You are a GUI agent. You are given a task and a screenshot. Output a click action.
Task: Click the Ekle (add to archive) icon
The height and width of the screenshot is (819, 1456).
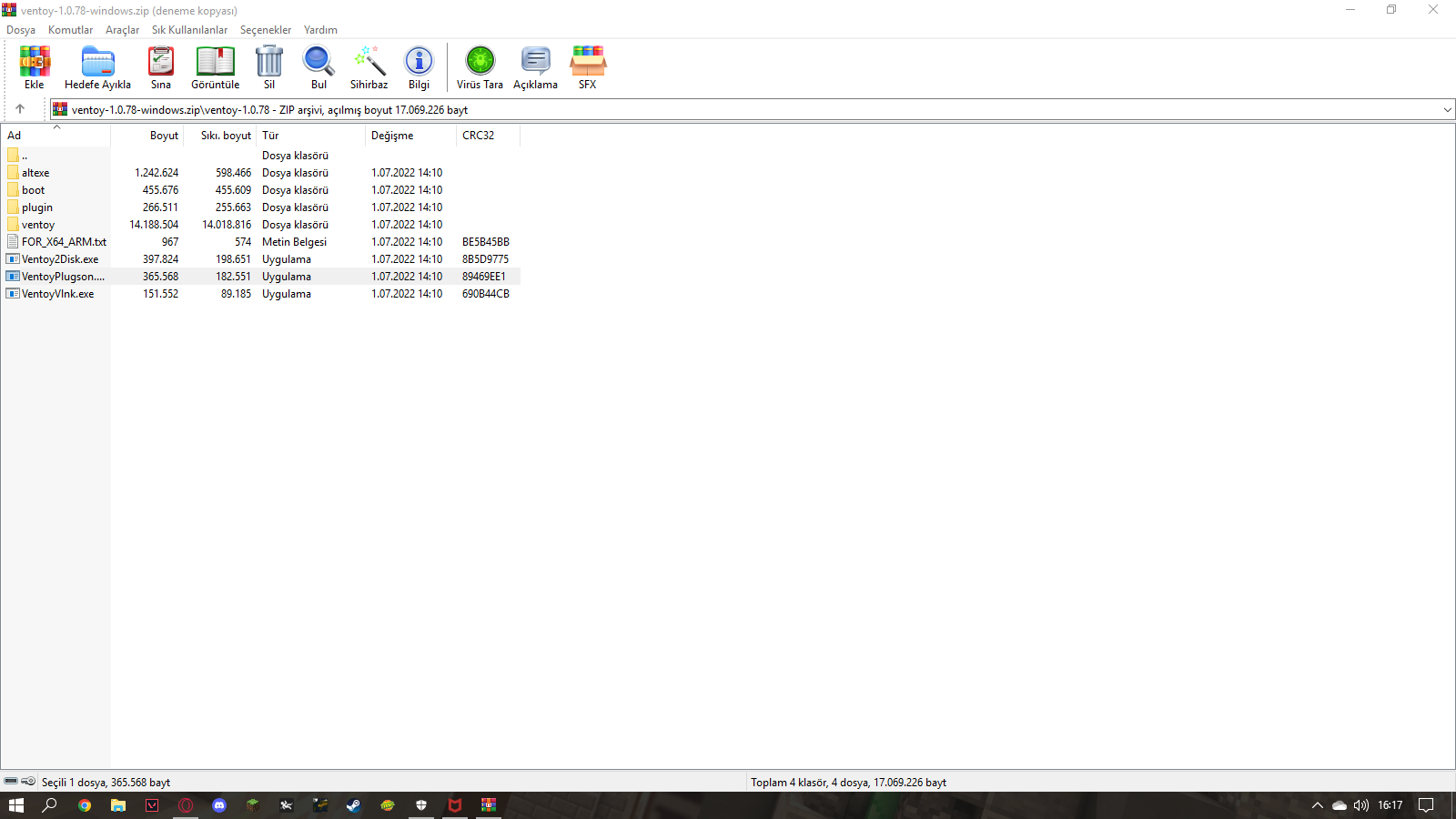(35, 61)
